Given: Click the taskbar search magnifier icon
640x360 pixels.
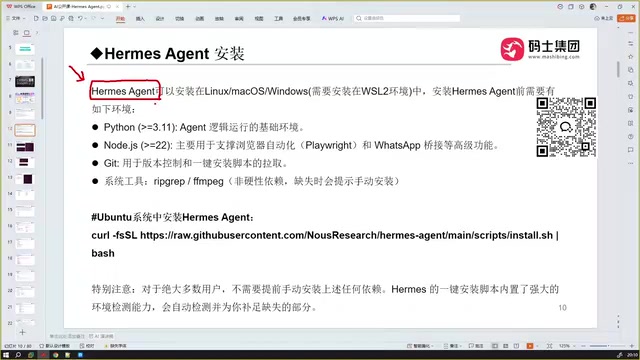Looking at the screenshot, I should pos(18,355).
